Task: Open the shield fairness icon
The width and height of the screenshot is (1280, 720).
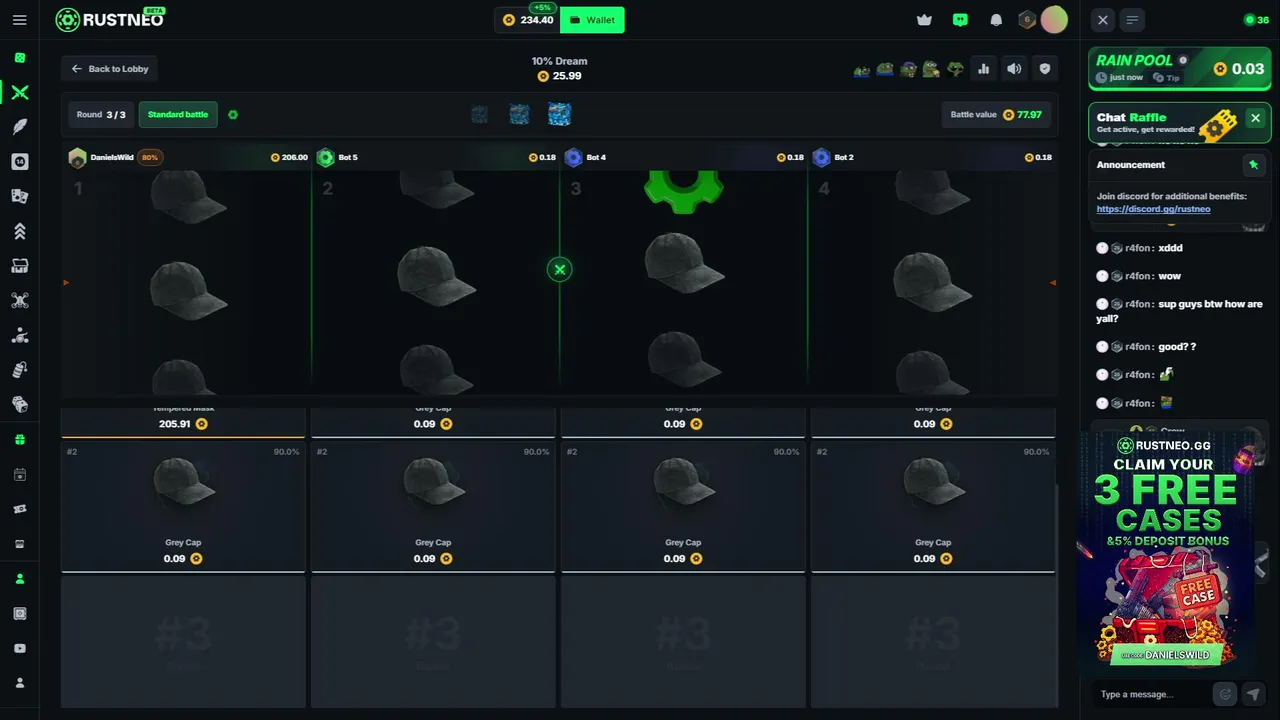Action: click(1045, 69)
